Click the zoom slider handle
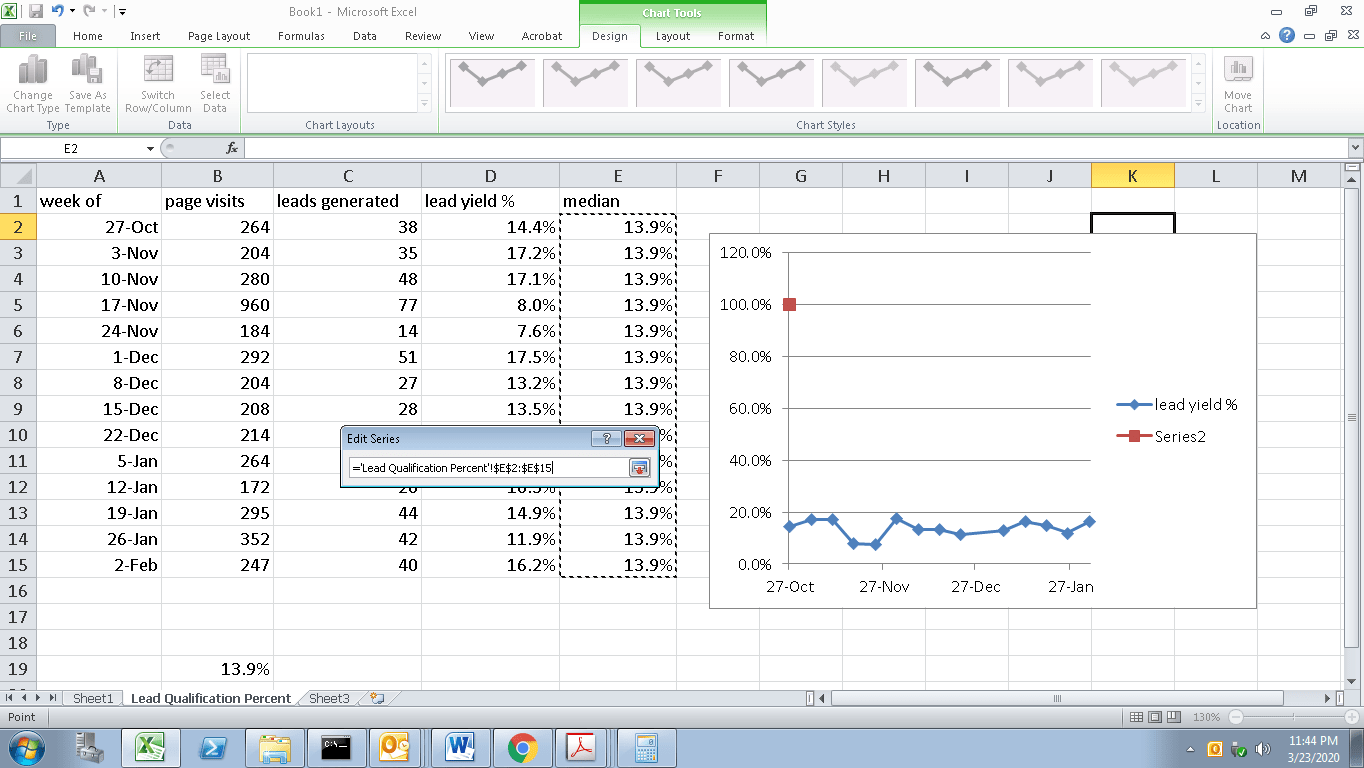 (1291, 717)
